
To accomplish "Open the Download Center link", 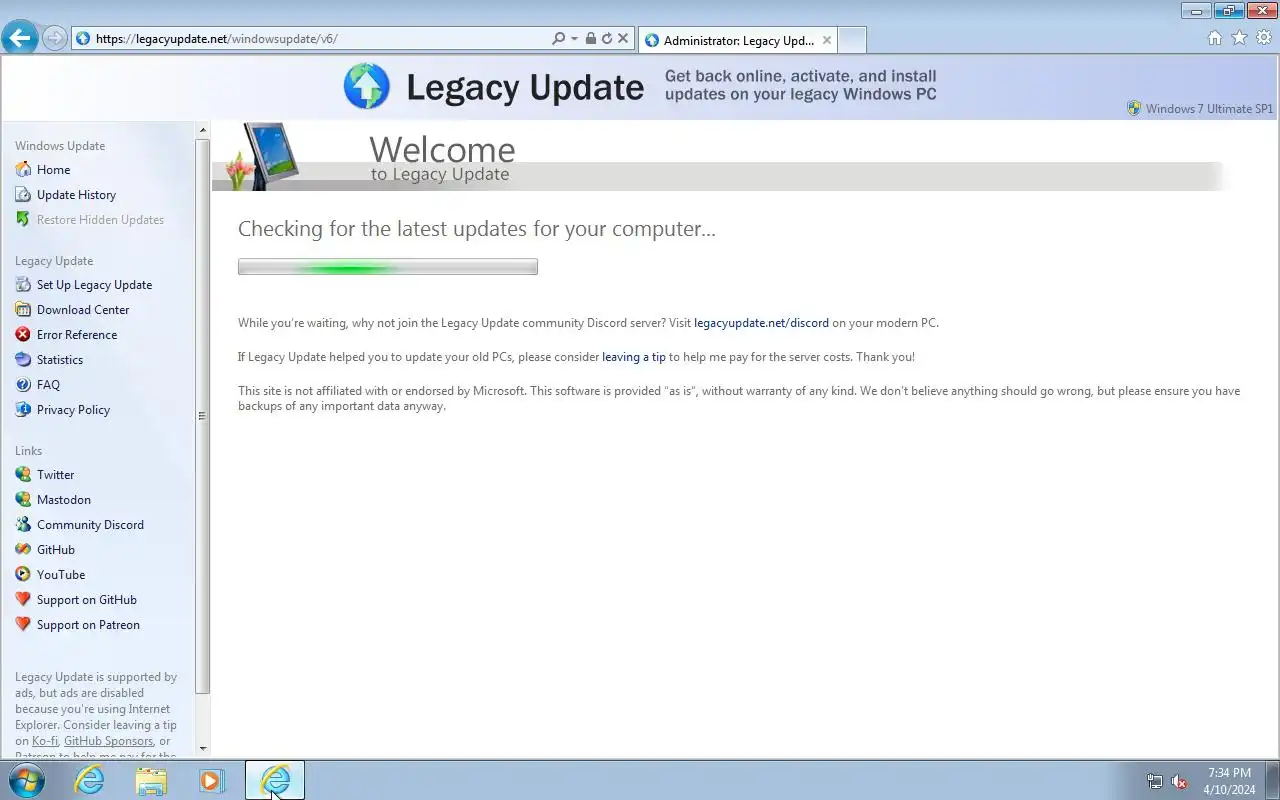I will [x=83, y=310].
